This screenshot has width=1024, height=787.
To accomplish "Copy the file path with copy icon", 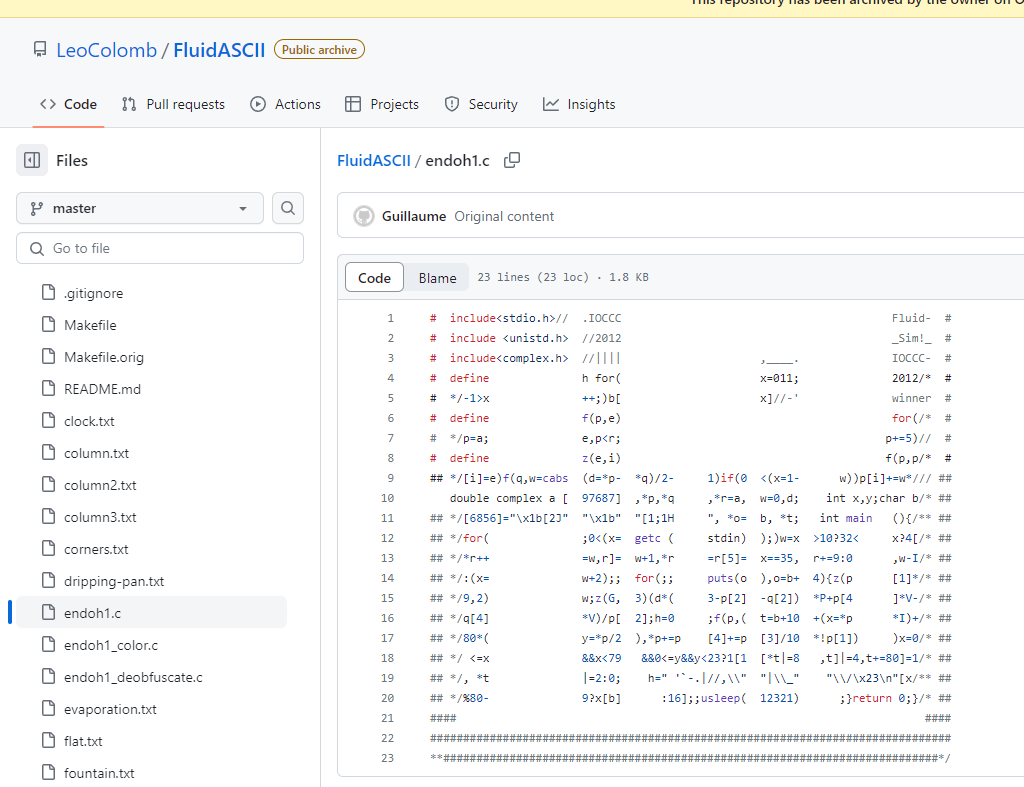I will (x=512, y=161).
